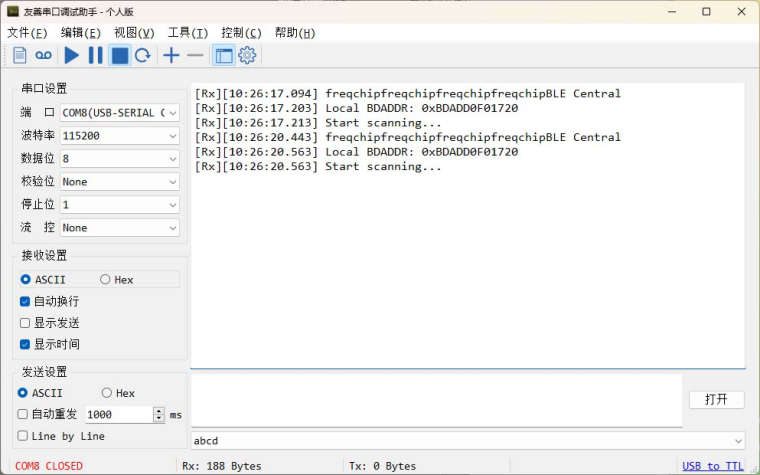Open the 视图(V) menu

(x=134, y=33)
